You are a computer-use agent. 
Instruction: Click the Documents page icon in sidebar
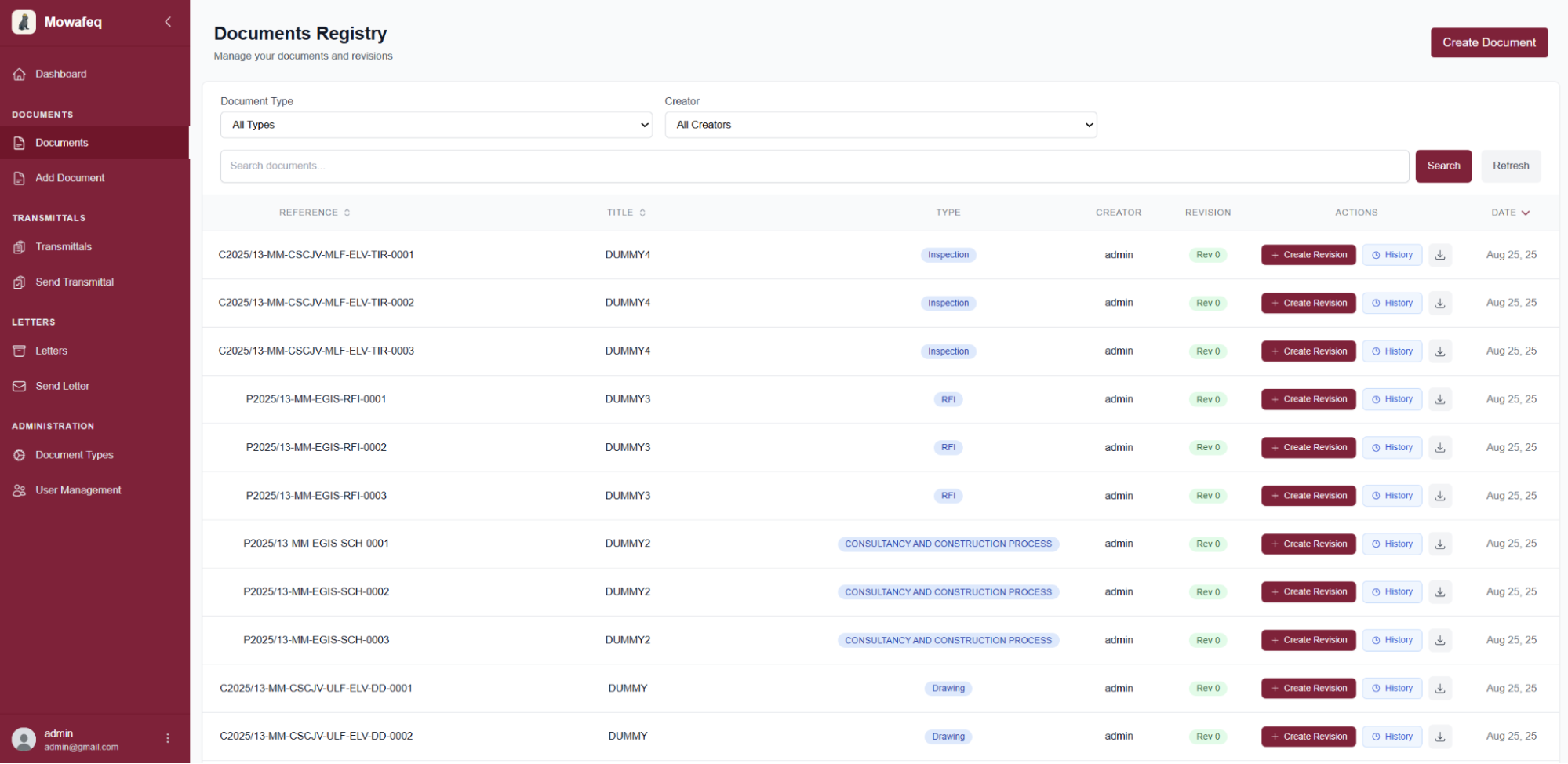(19, 143)
